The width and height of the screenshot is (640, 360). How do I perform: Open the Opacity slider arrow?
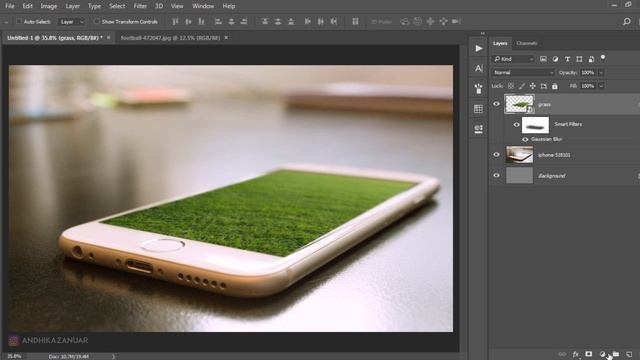(x=601, y=73)
